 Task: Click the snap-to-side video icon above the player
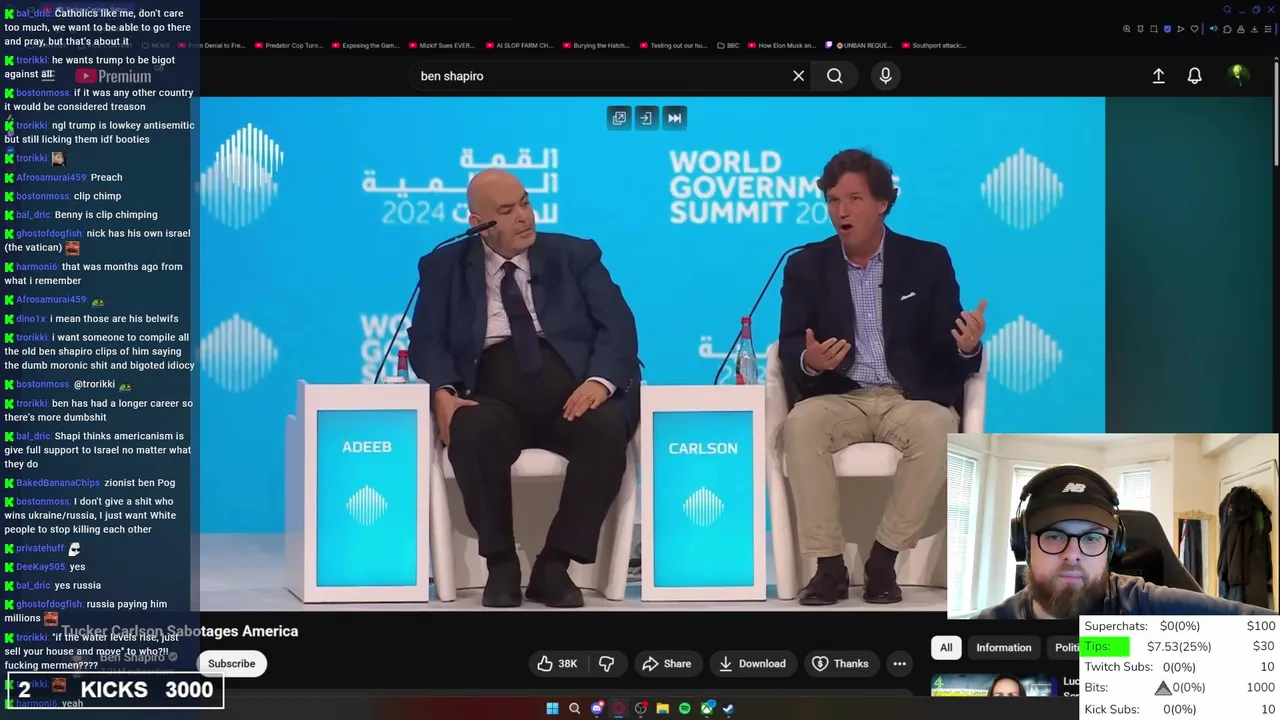[x=646, y=118]
